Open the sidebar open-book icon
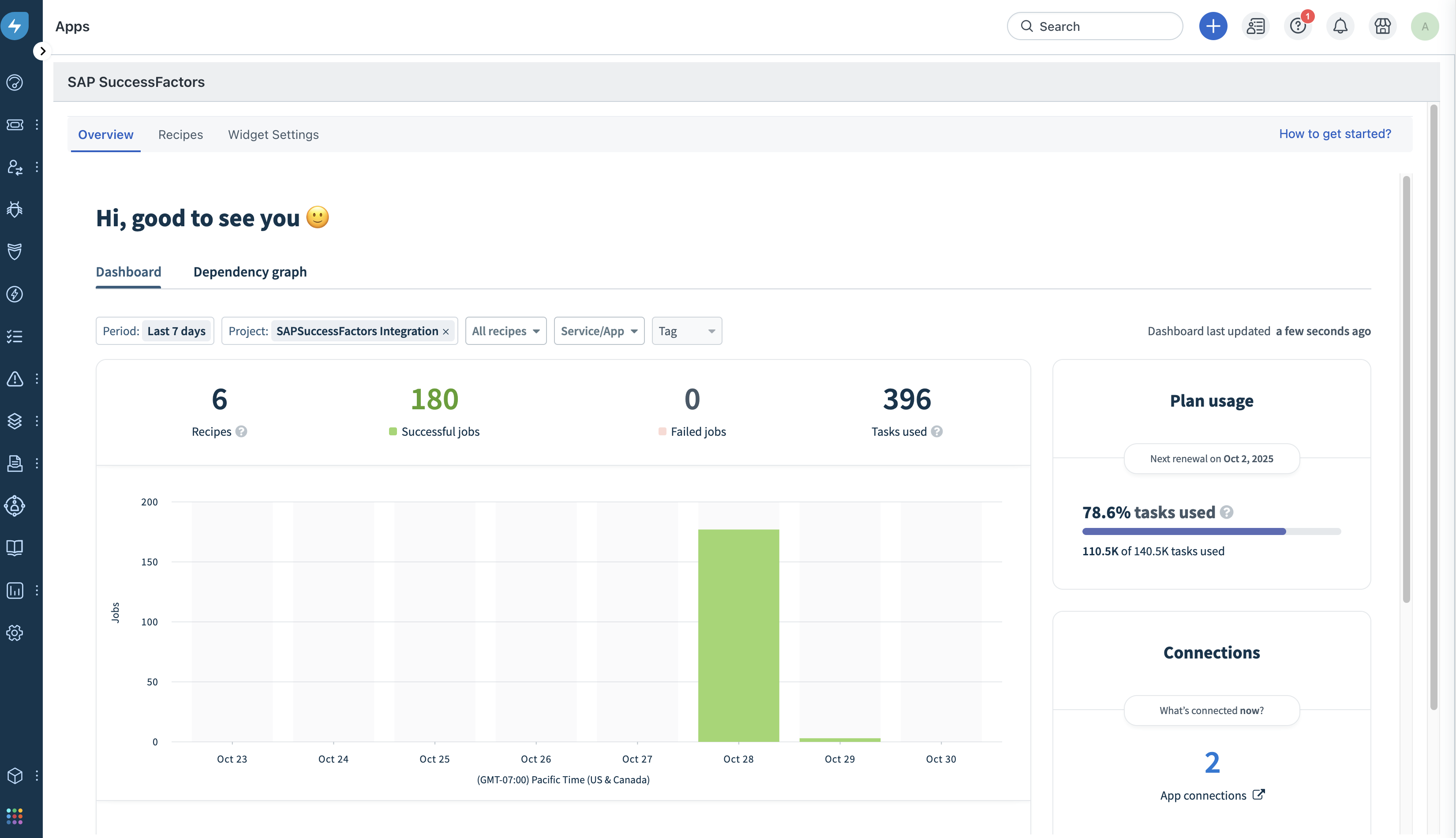1456x838 pixels. coord(15,547)
